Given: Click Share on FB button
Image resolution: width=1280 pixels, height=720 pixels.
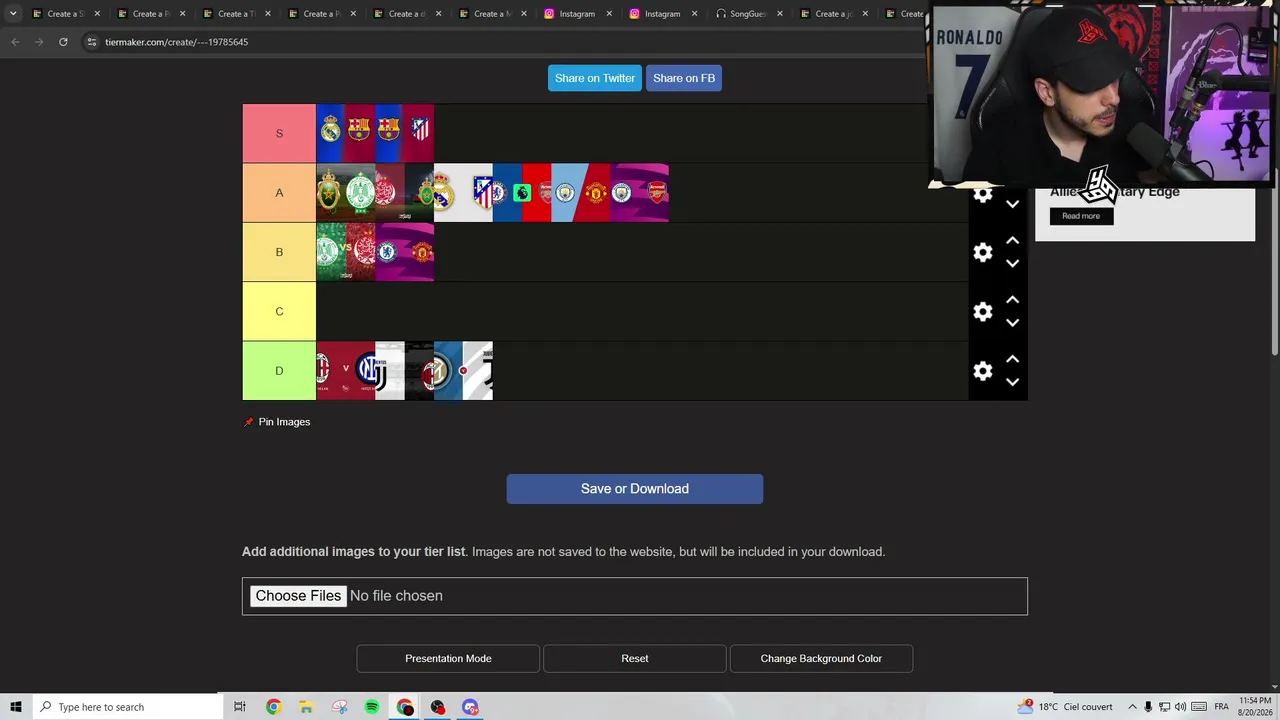Looking at the screenshot, I should (684, 78).
